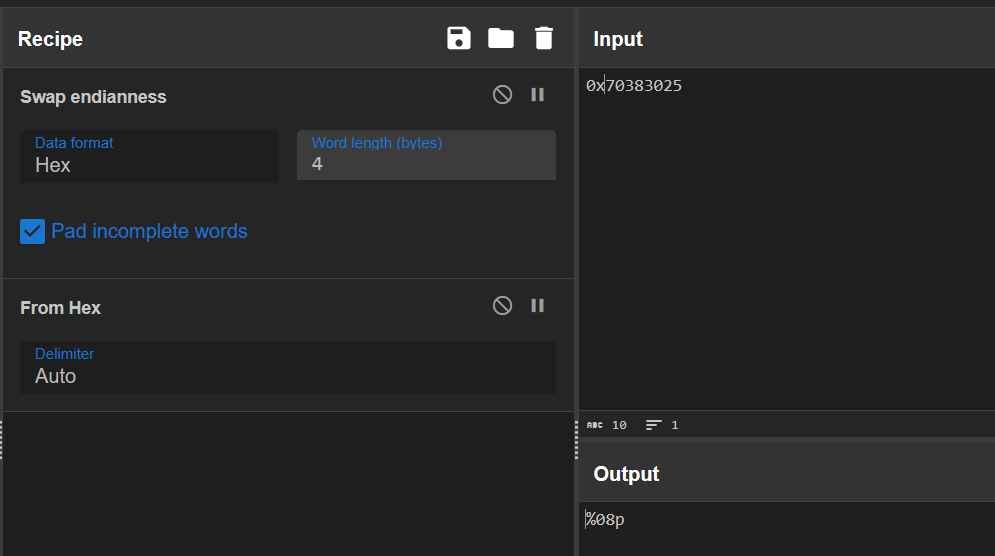Select the From Hex operation title
995x556 pixels.
(60, 308)
